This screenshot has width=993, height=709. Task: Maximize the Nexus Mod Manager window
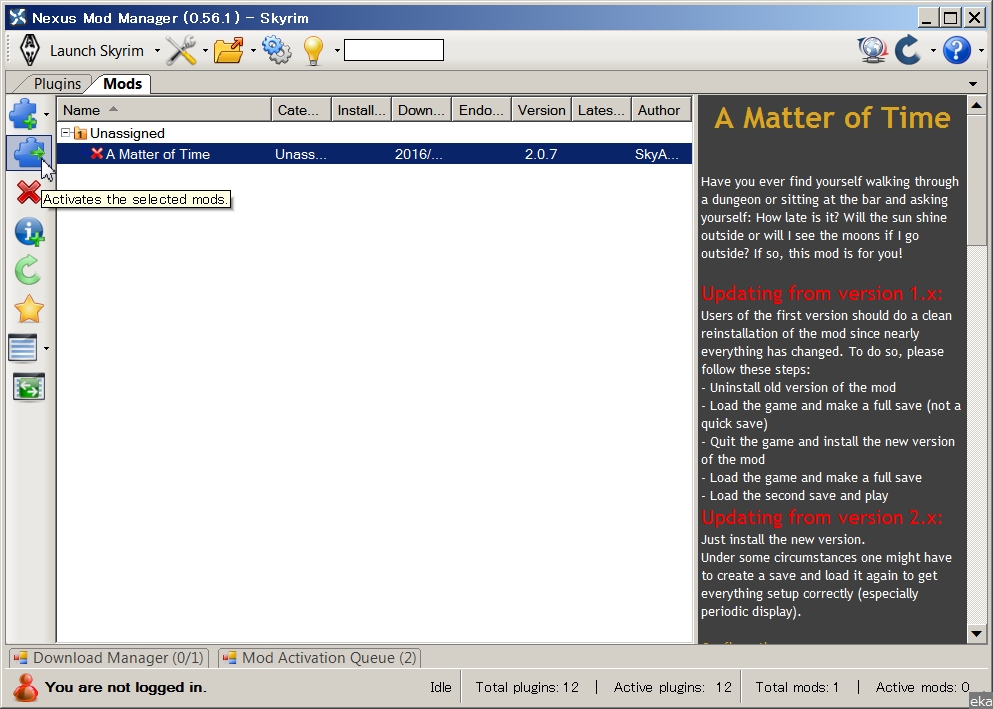coord(951,18)
